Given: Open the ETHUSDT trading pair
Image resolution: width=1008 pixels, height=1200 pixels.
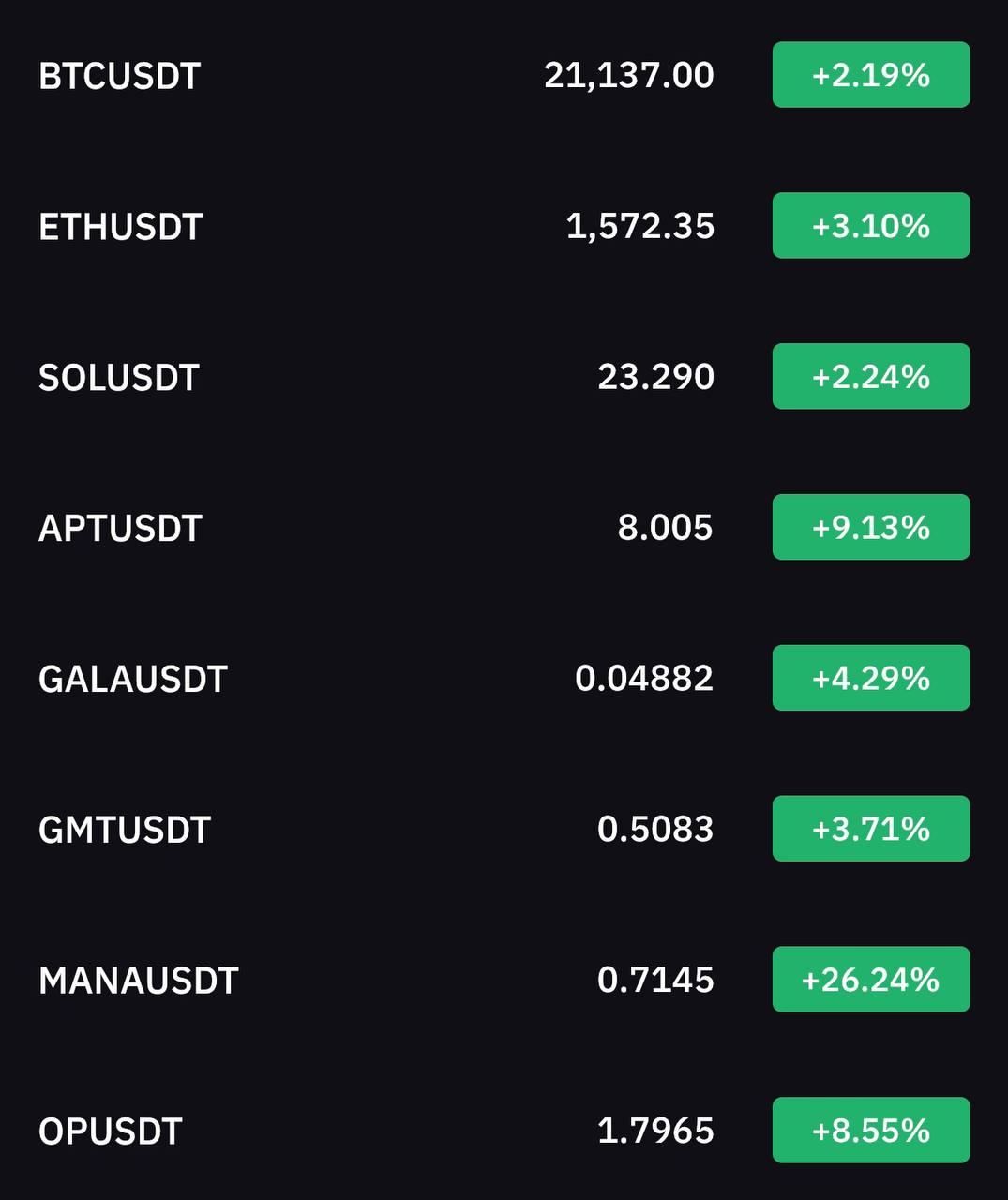Looking at the screenshot, I should coord(120,227).
